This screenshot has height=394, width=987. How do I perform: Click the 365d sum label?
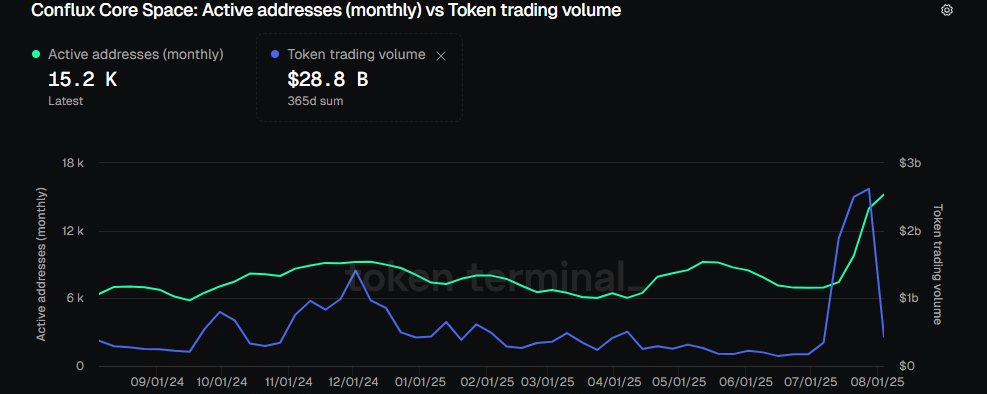tap(315, 101)
